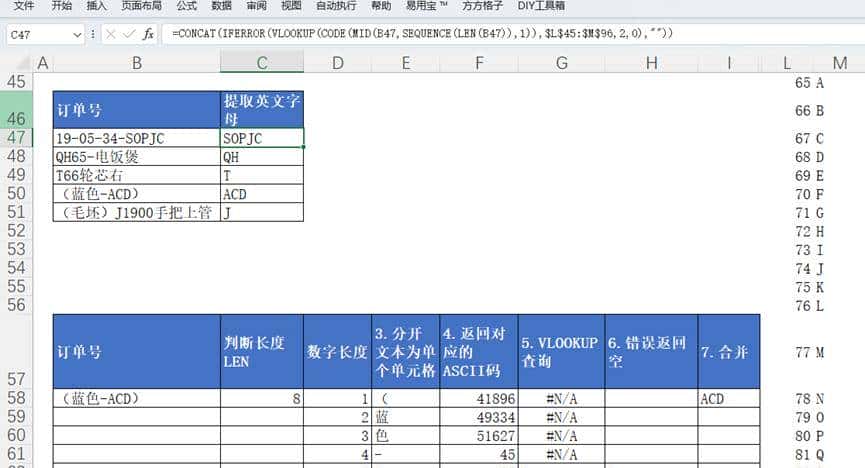
Task: Select the 订单号 header in row 46
Action: [x=136, y=110]
